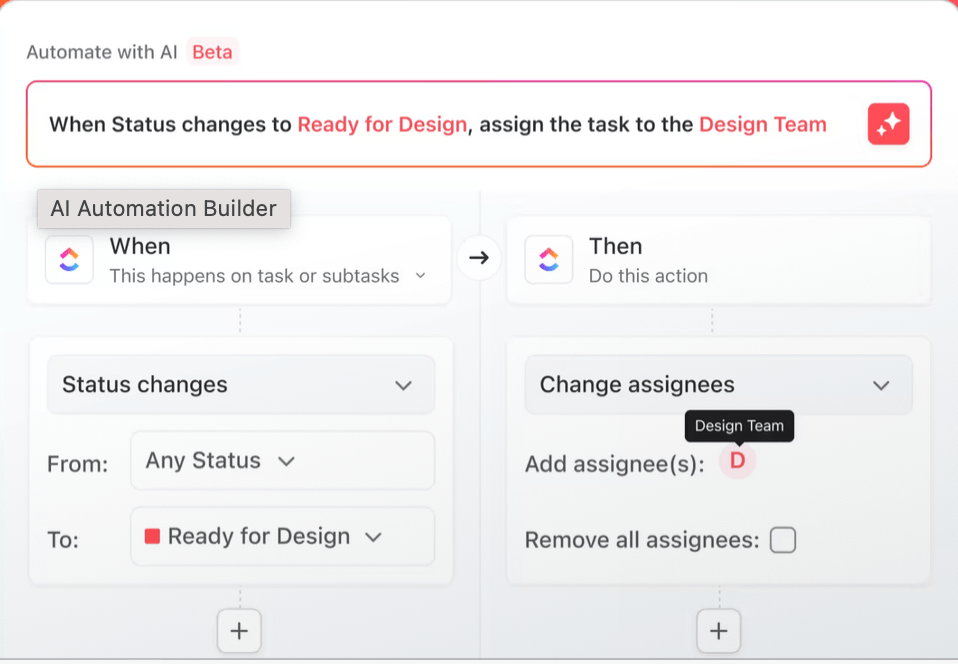The width and height of the screenshot is (958, 664).
Task: Click 'Ready for Design' highlighted in the prompt
Action: [x=382, y=124]
